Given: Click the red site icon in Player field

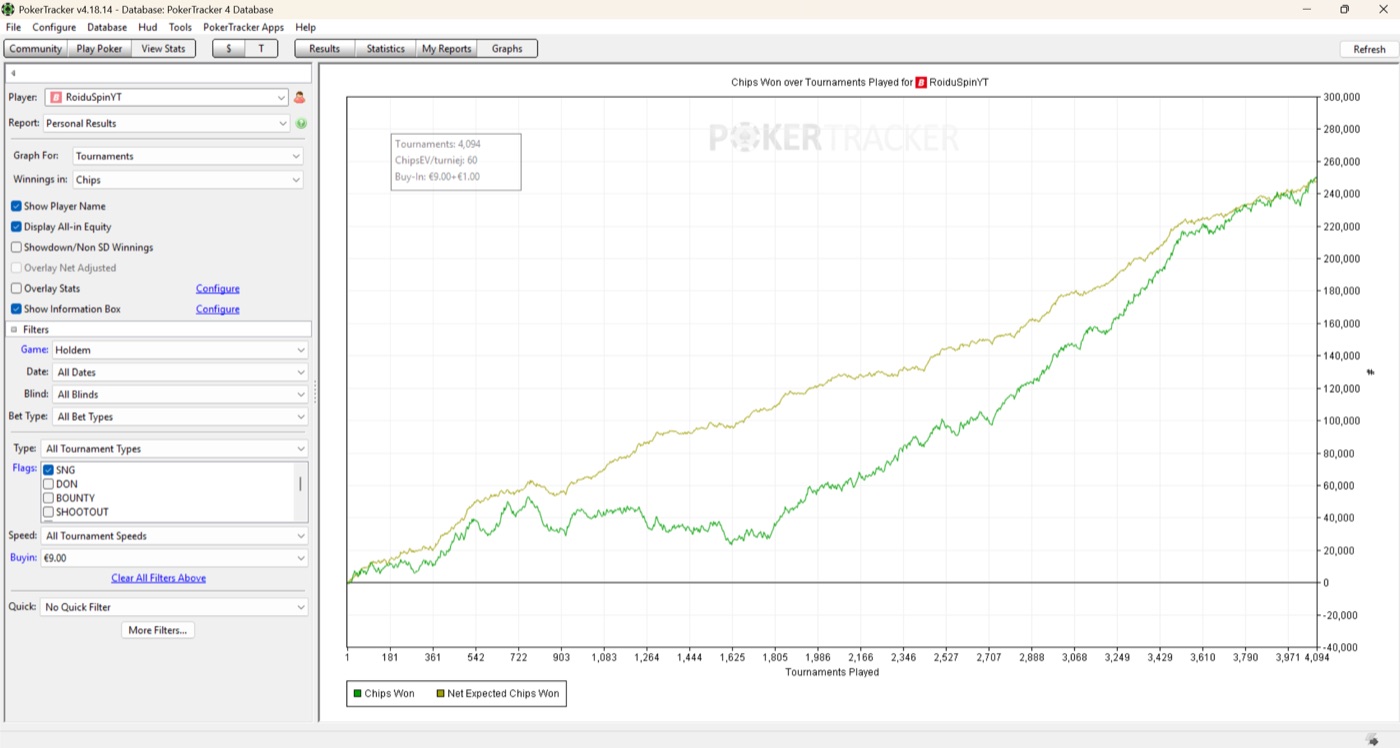Looking at the screenshot, I should tap(56, 98).
